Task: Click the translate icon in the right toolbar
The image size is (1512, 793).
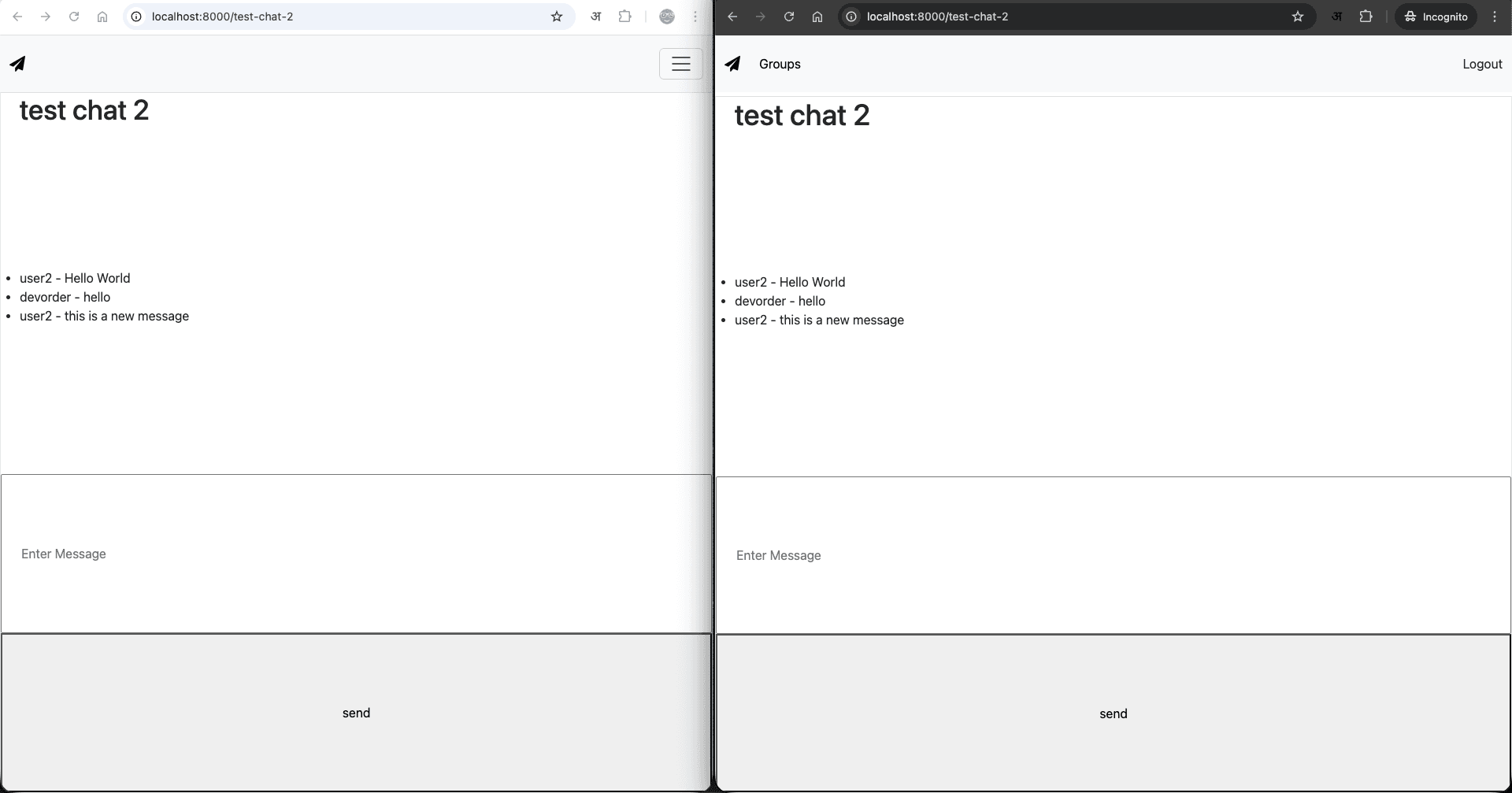Action: [1336, 16]
